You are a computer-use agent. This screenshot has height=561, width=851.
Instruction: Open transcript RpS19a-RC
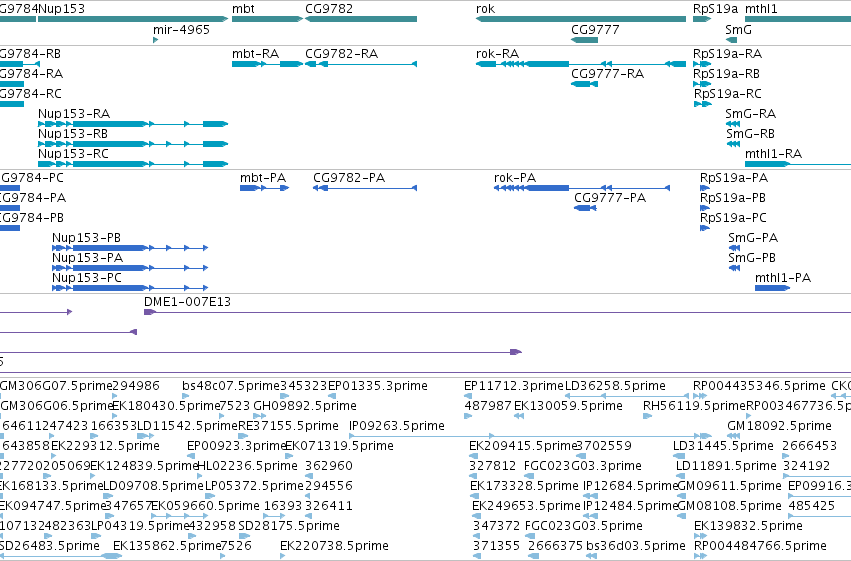point(728,93)
